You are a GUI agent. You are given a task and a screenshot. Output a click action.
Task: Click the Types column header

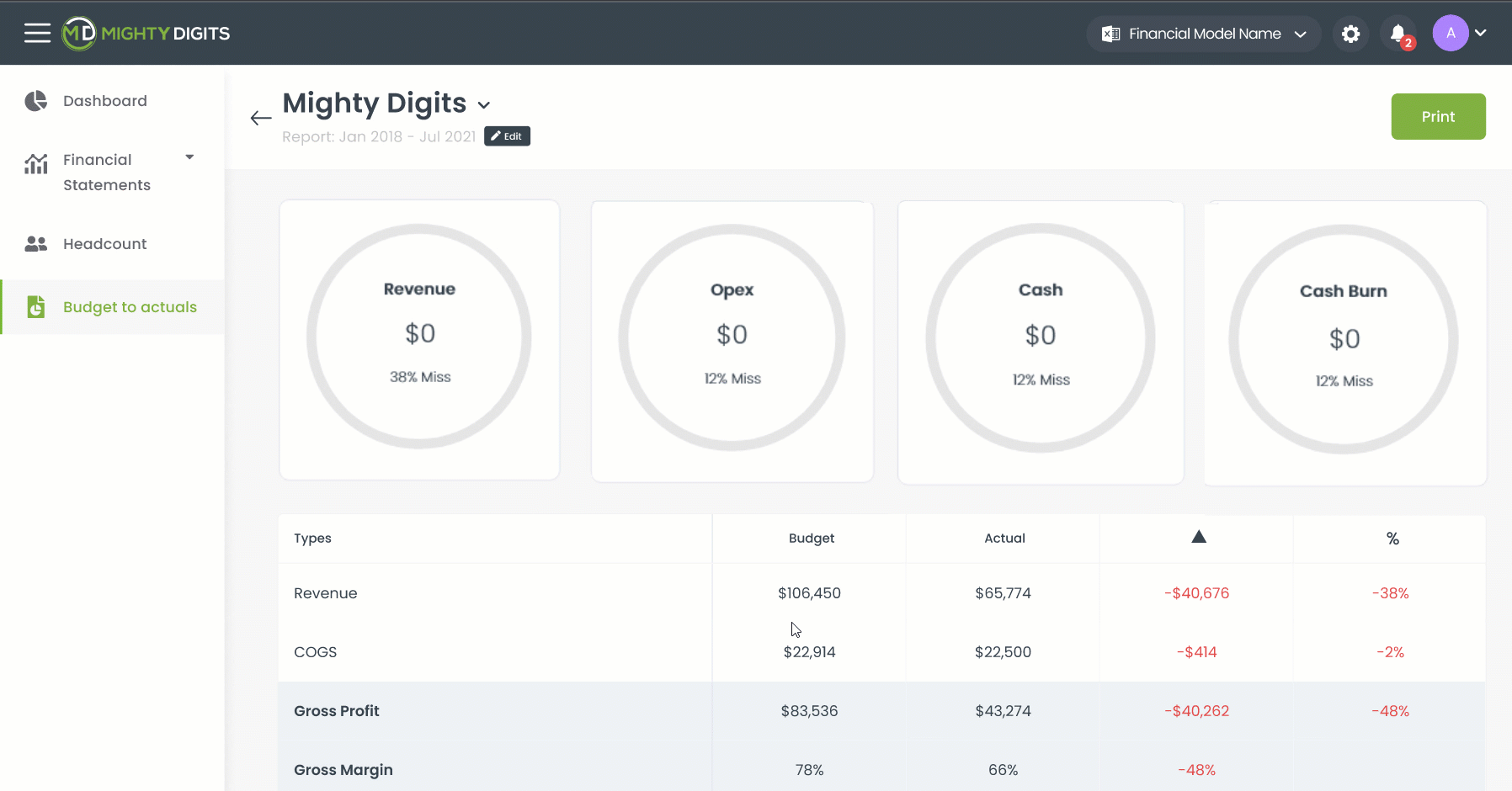[x=312, y=539]
